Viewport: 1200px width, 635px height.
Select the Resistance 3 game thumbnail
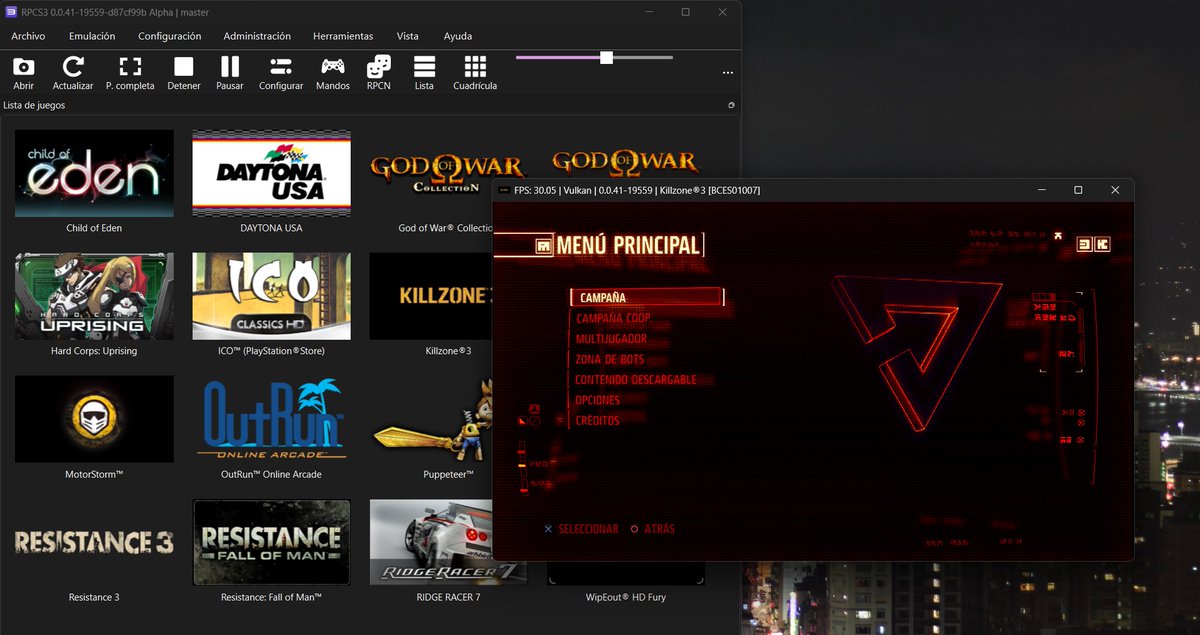click(94, 542)
